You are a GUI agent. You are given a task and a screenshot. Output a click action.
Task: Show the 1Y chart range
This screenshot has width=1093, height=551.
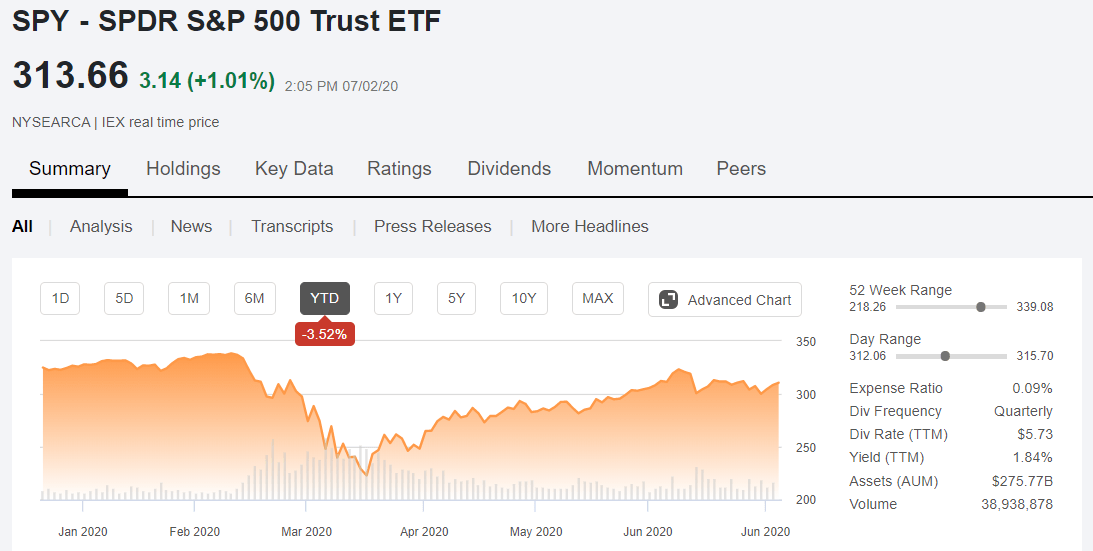tap(393, 299)
